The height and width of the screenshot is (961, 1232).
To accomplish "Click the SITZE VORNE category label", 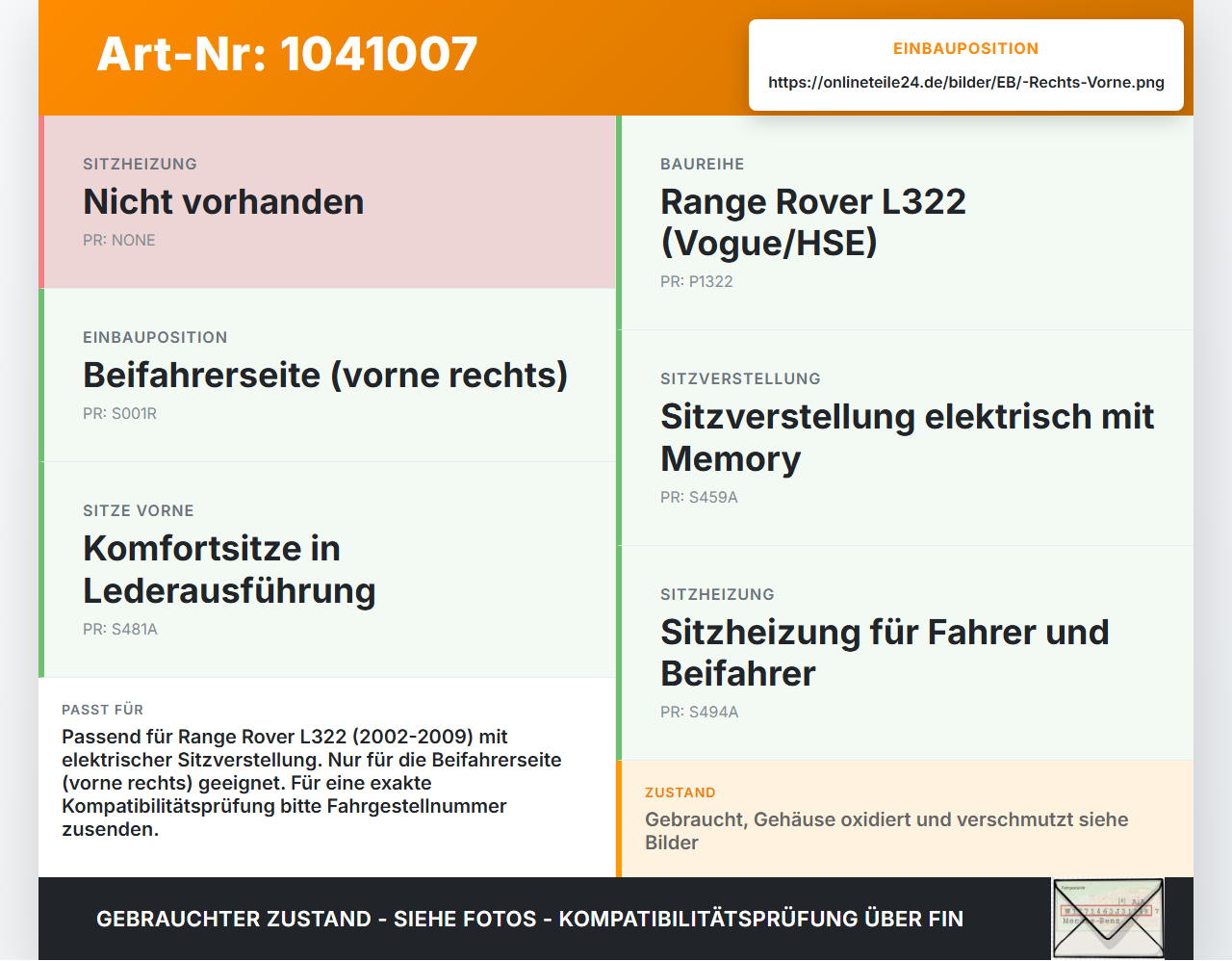I will click(x=139, y=511).
